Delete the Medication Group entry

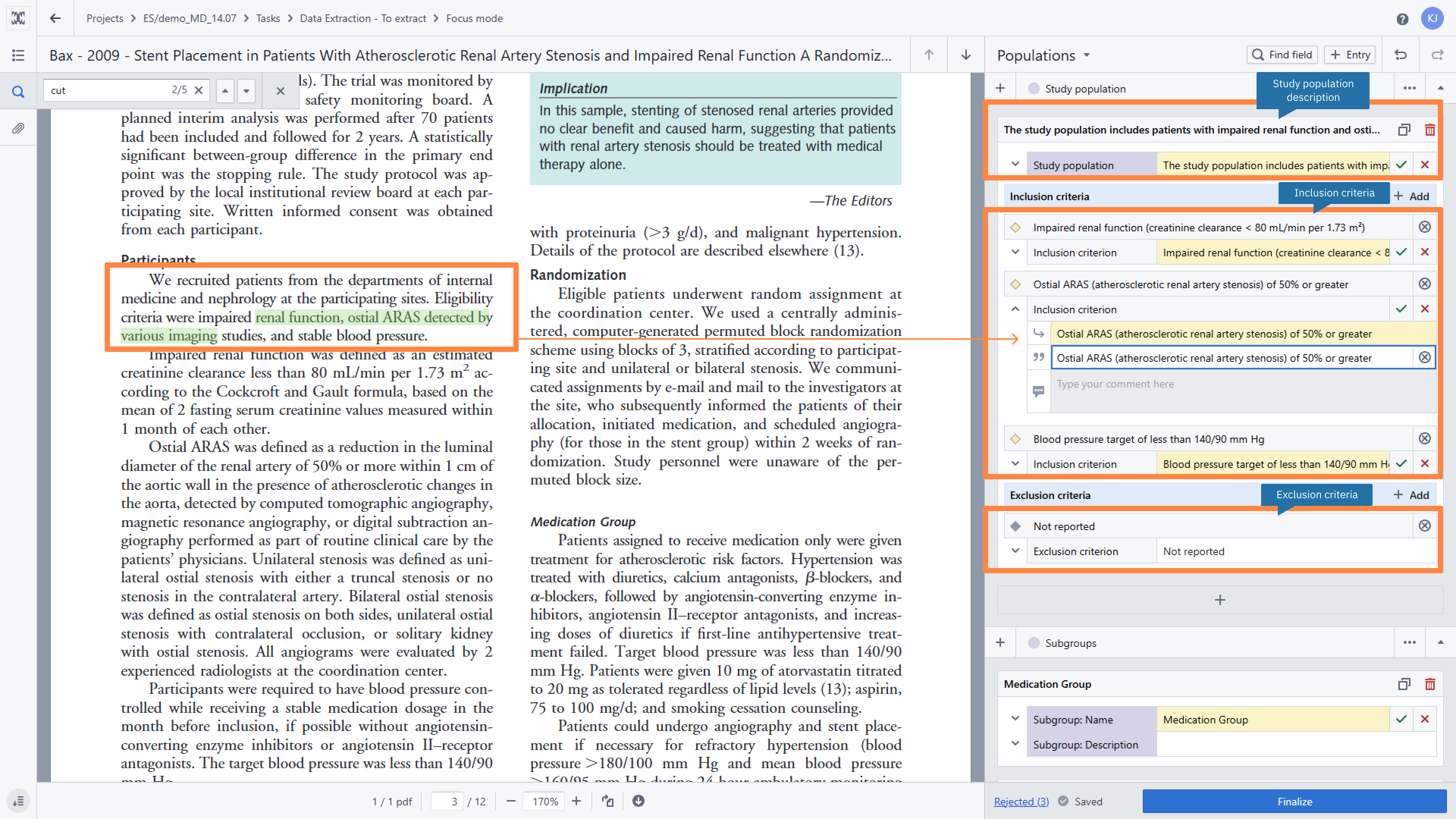pos(1430,684)
